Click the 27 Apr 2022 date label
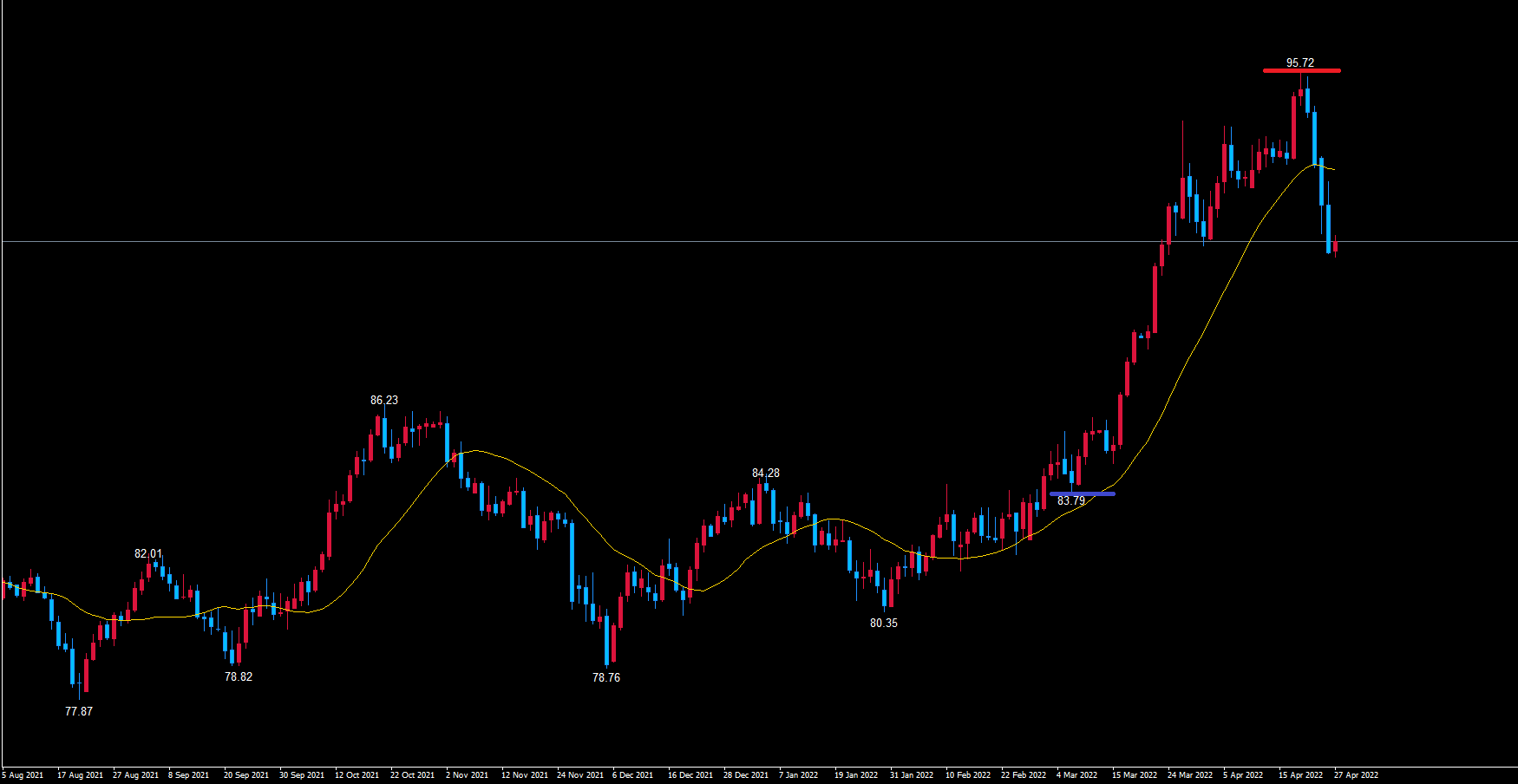1518x784 pixels. click(1356, 775)
